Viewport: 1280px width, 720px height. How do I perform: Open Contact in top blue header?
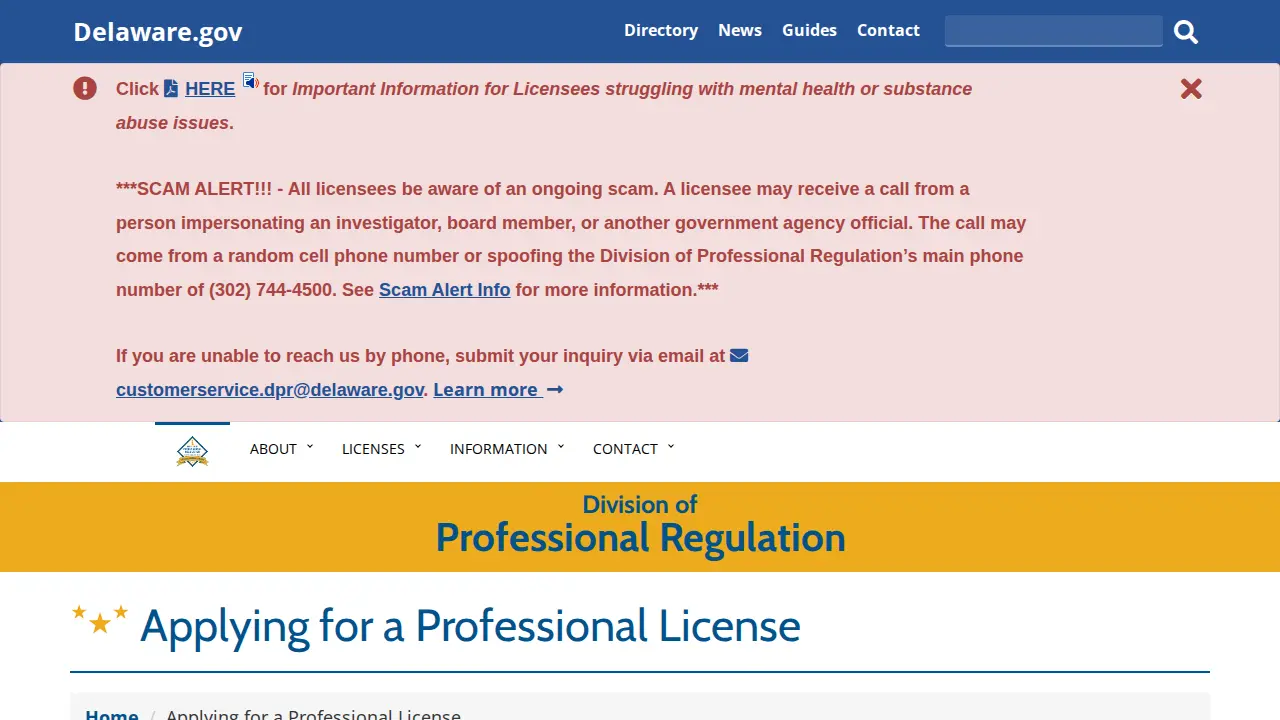(x=888, y=30)
